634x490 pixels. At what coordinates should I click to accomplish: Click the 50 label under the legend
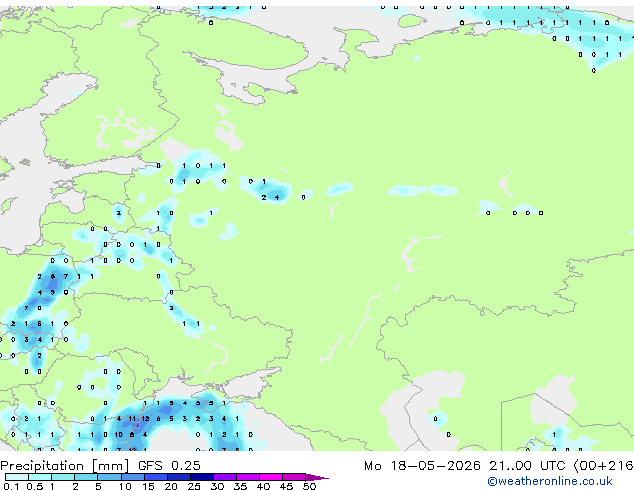[309, 486]
